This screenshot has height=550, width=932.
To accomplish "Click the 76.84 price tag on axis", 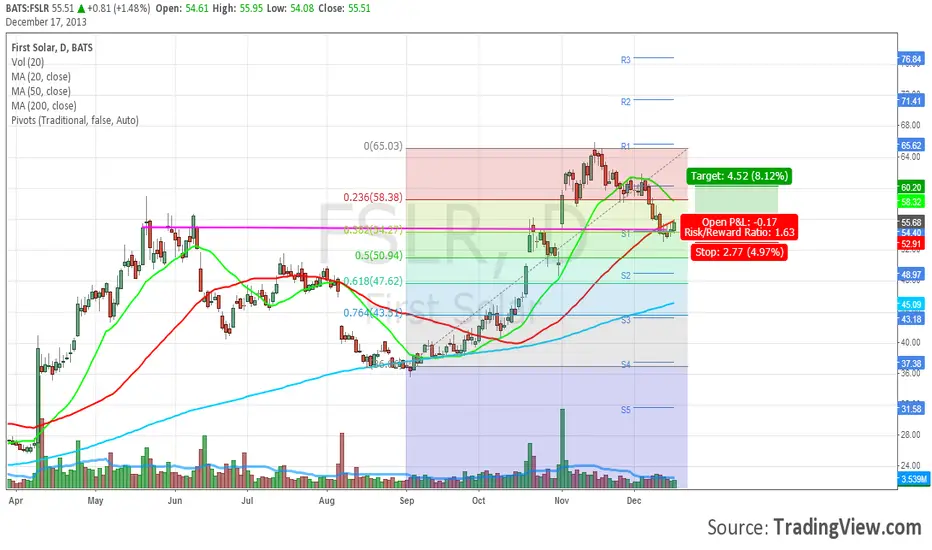I will 911,59.
